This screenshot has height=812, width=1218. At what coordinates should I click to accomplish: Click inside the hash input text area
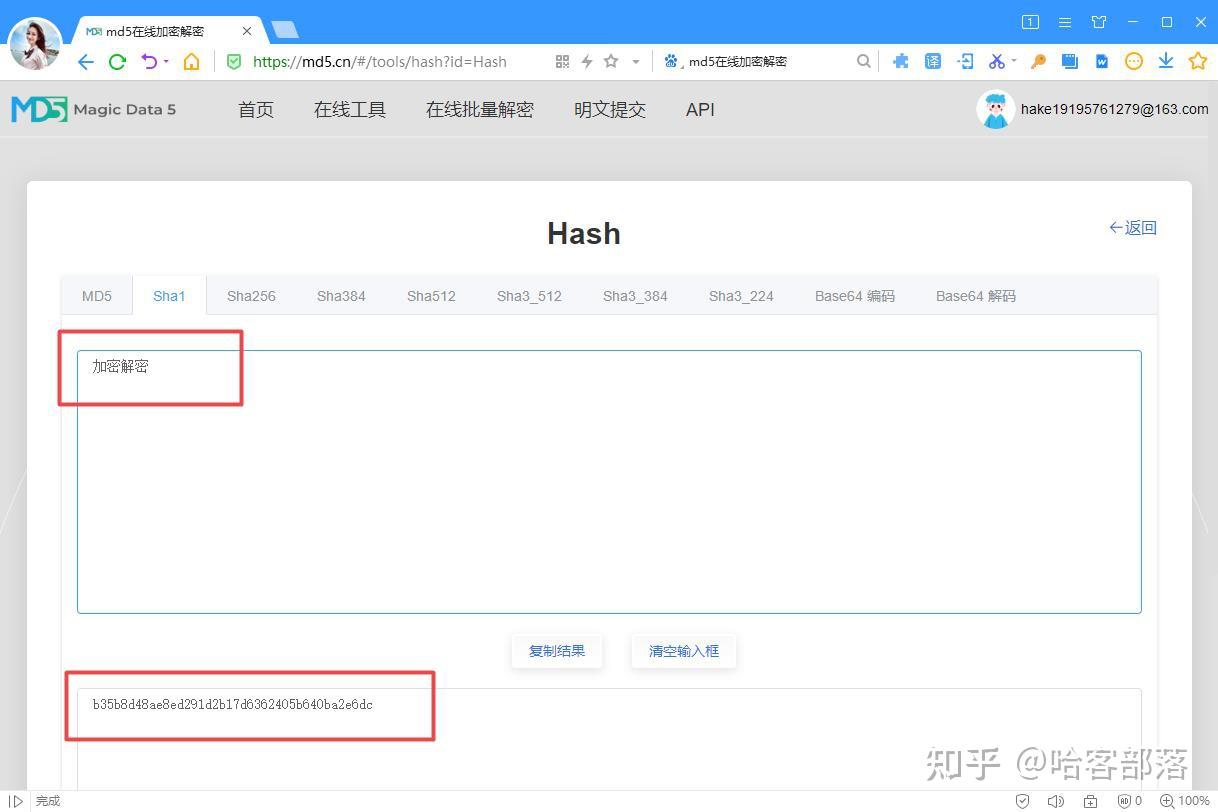[x=608, y=480]
